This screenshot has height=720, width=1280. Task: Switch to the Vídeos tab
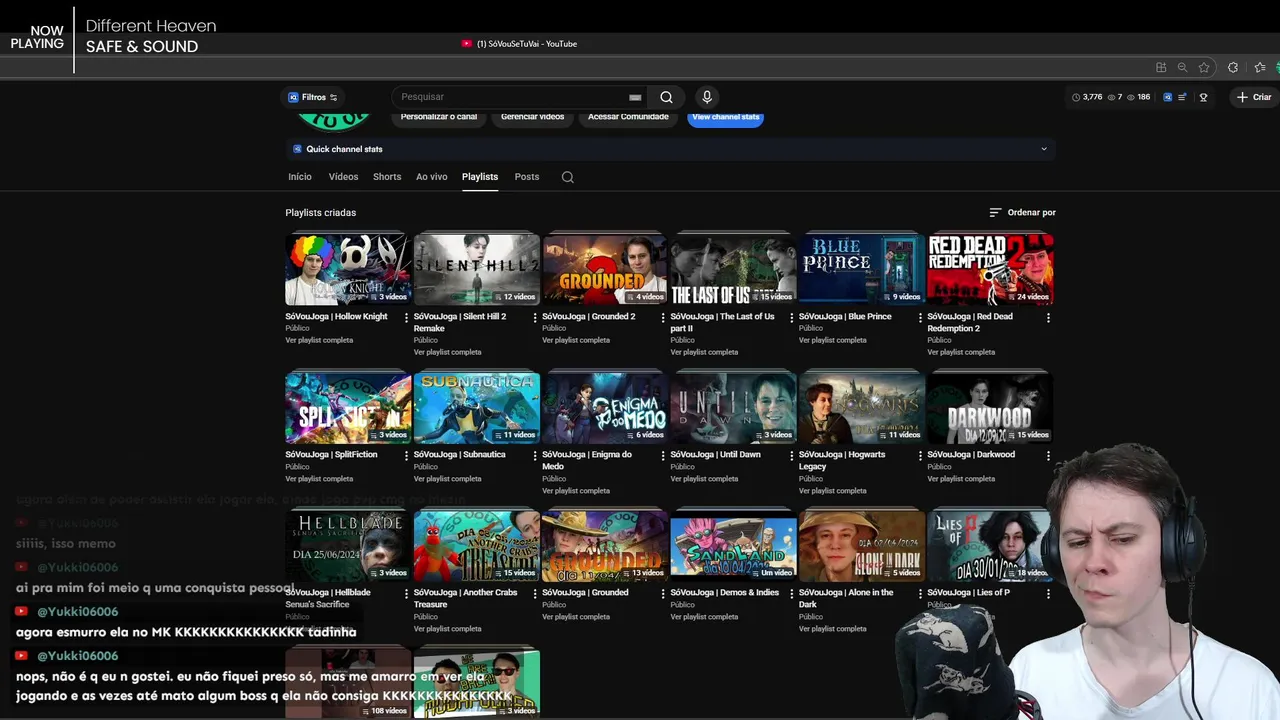pyautogui.click(x=343, y=177)
